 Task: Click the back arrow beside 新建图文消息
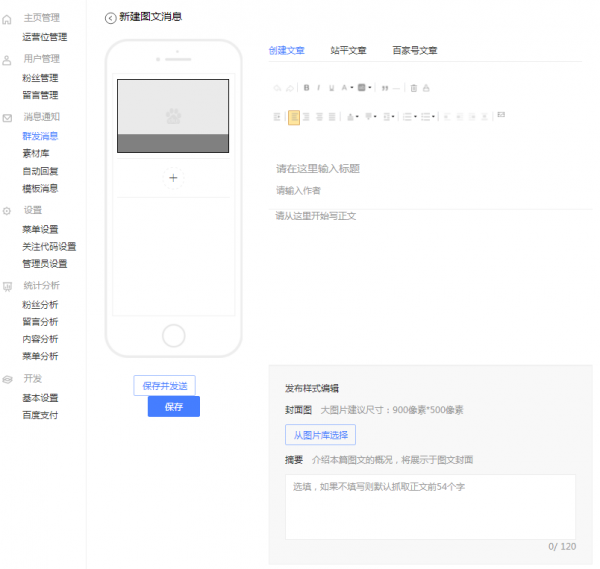pyautogui.click(x=110, y=18)
